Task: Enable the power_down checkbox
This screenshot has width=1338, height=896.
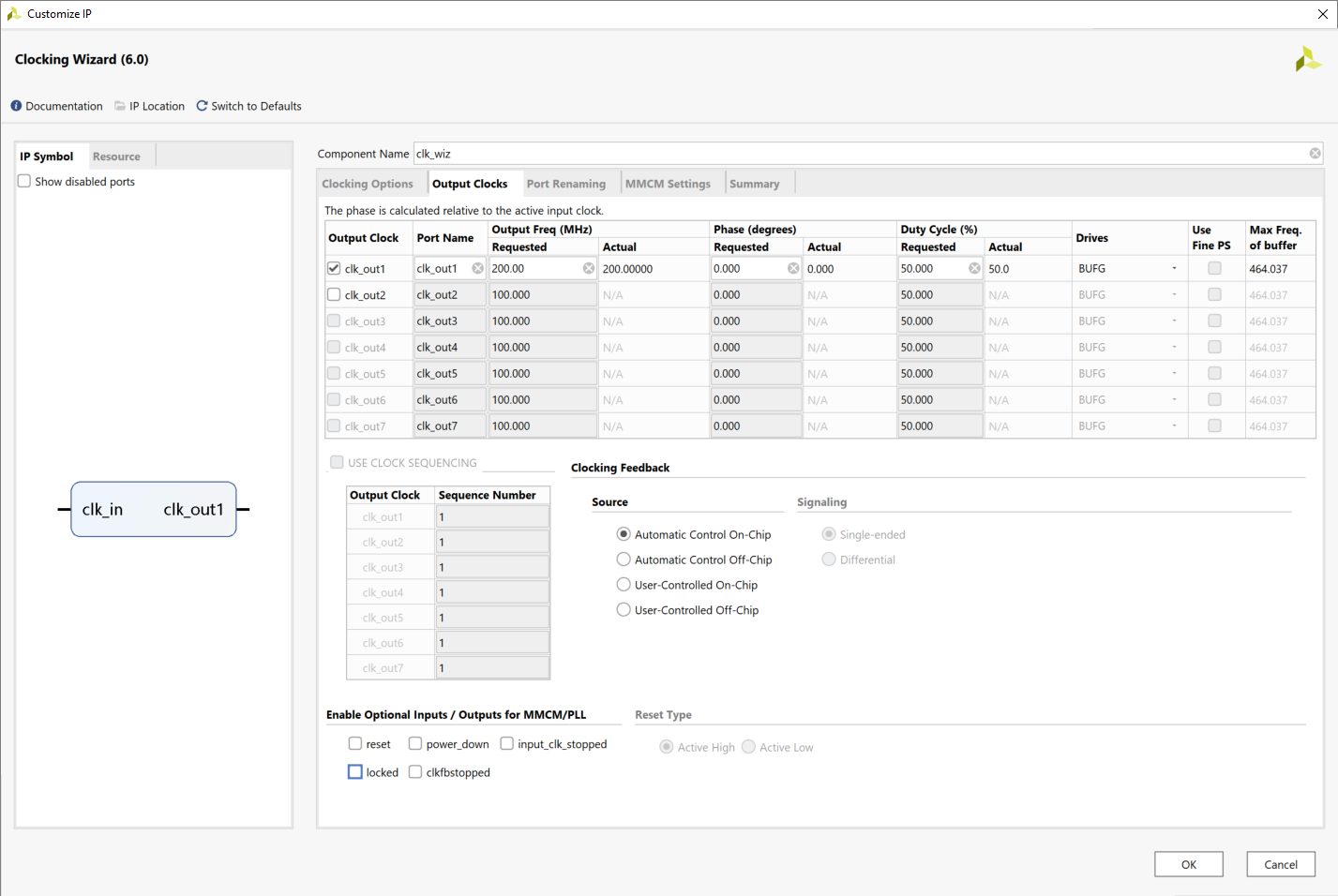Action: tap(415, 743)
